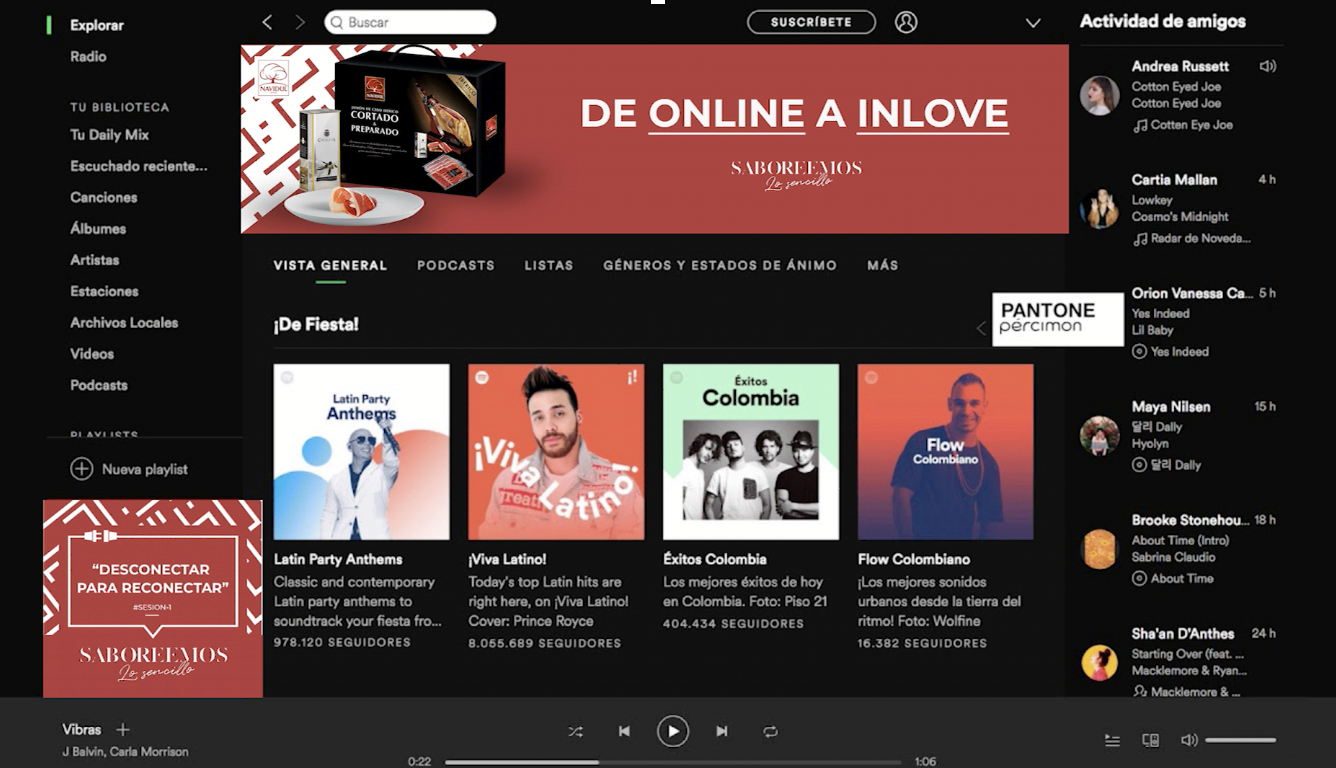Screen dimensions: 1336x768
Task: Skip to the next track
Action: click(721, 731)
